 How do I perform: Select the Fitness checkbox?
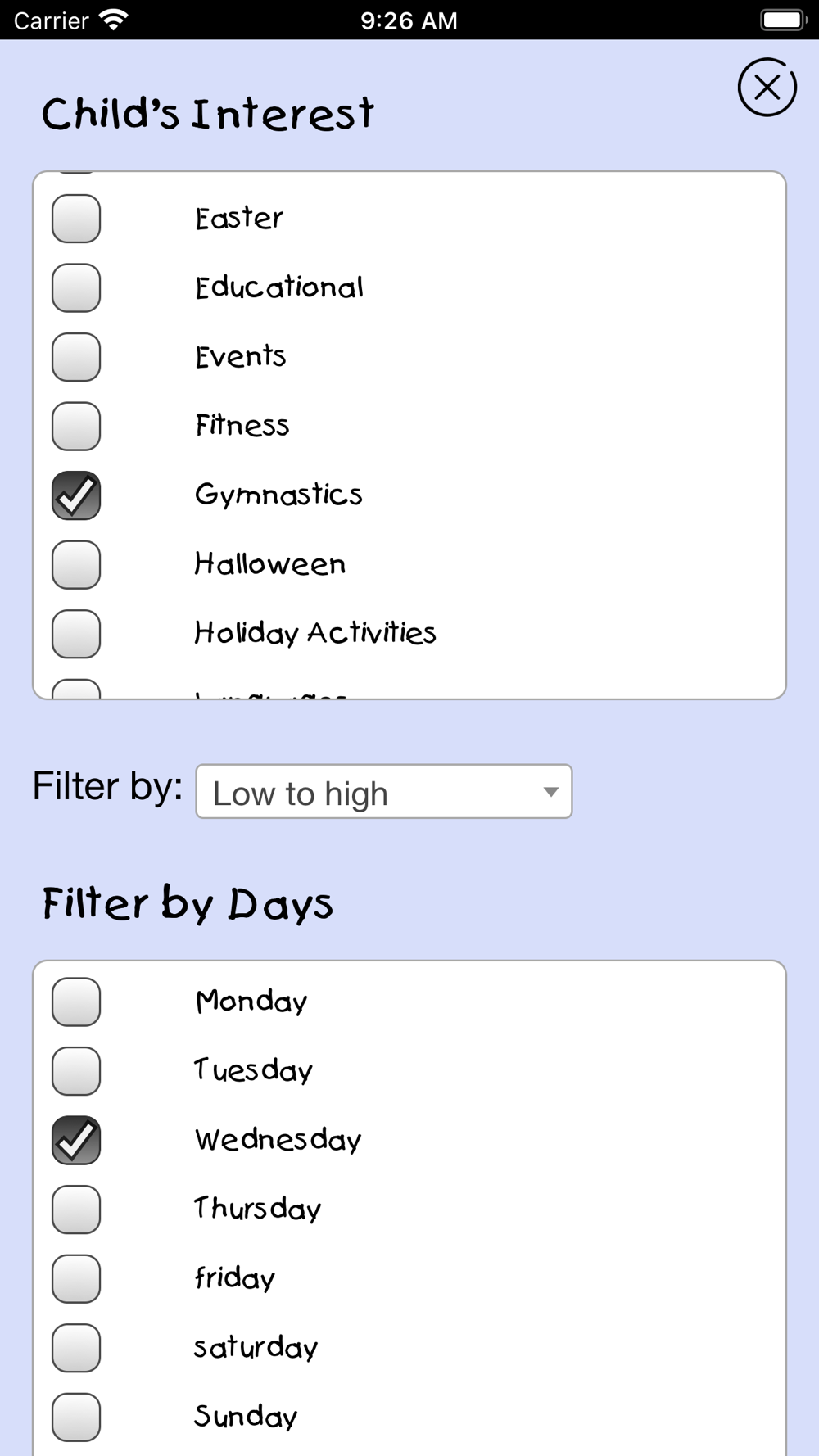click(76, 426)
